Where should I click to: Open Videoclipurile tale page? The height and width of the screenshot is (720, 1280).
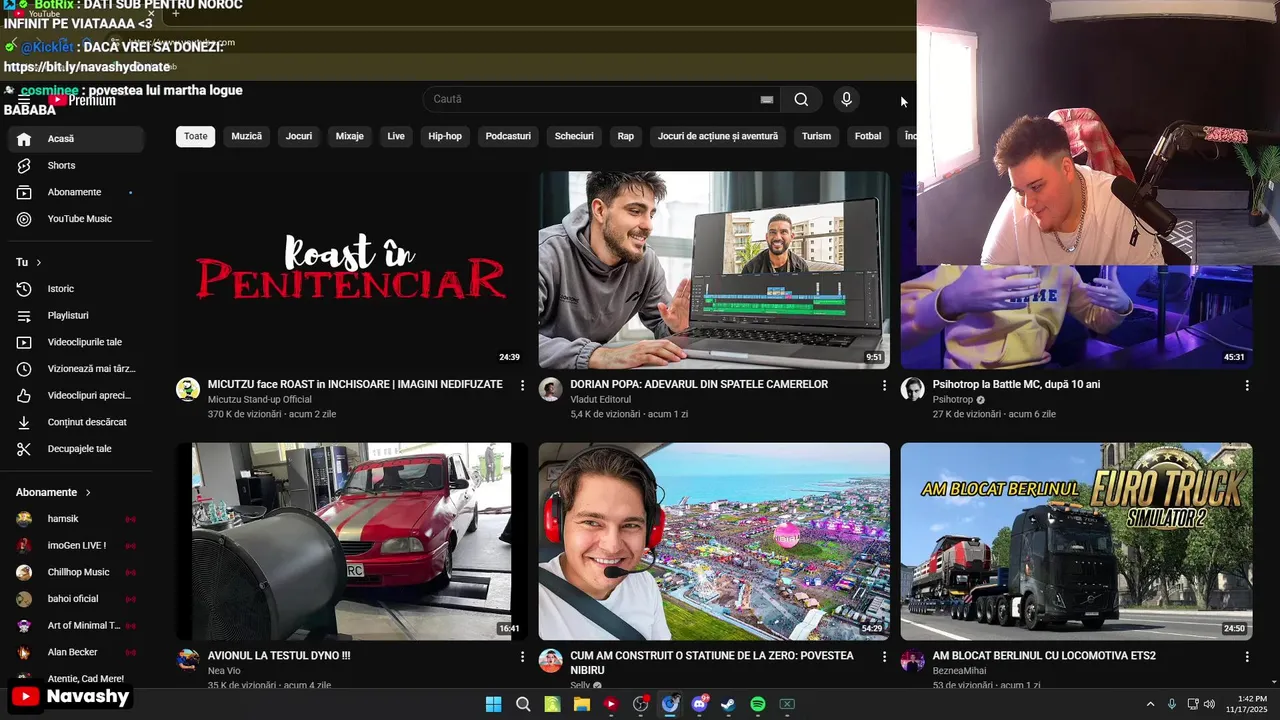pos(76,342)
